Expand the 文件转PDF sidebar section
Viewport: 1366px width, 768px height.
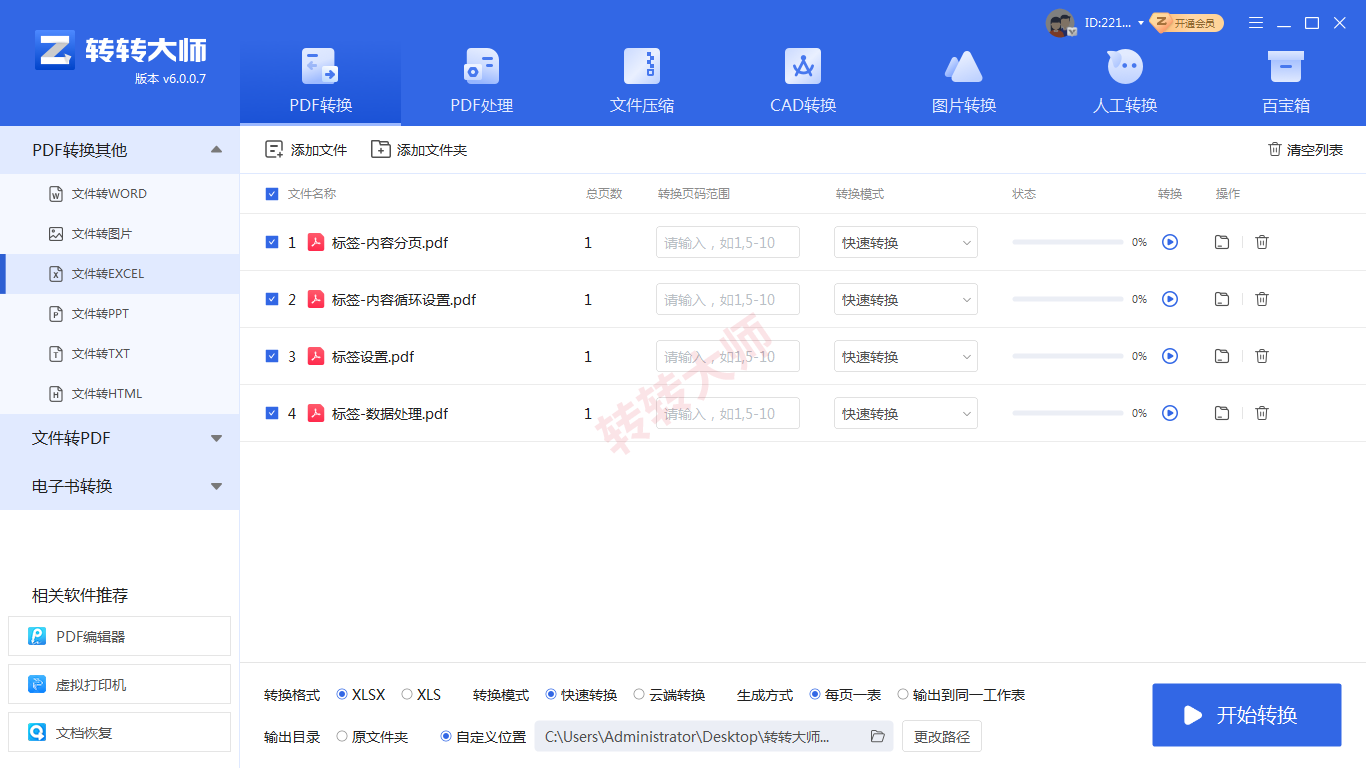(x=120, y=438)
